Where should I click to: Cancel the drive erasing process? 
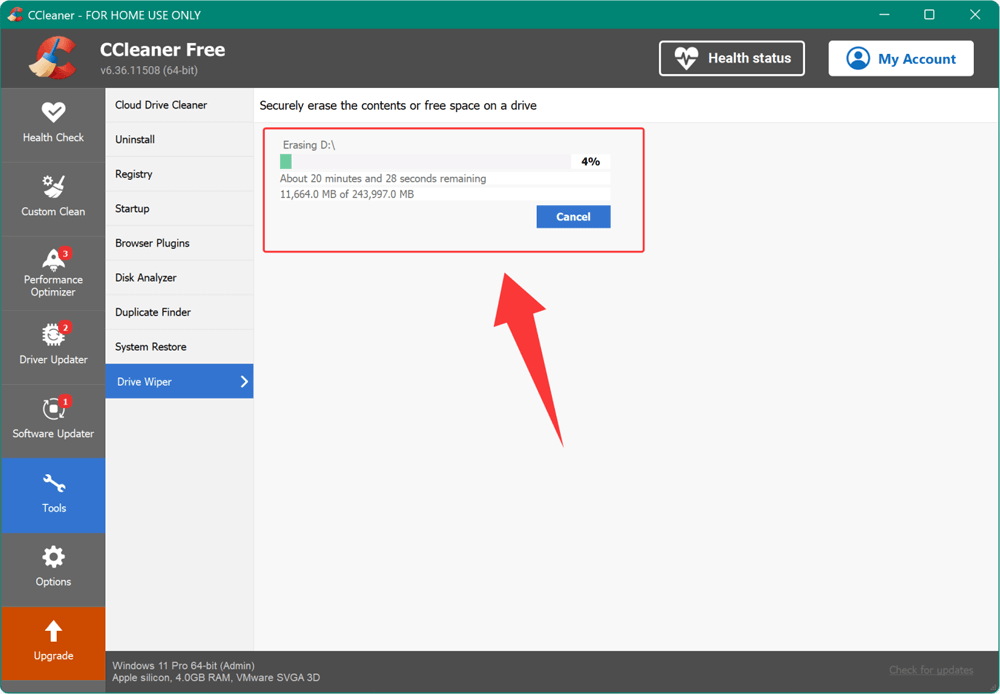573,217
